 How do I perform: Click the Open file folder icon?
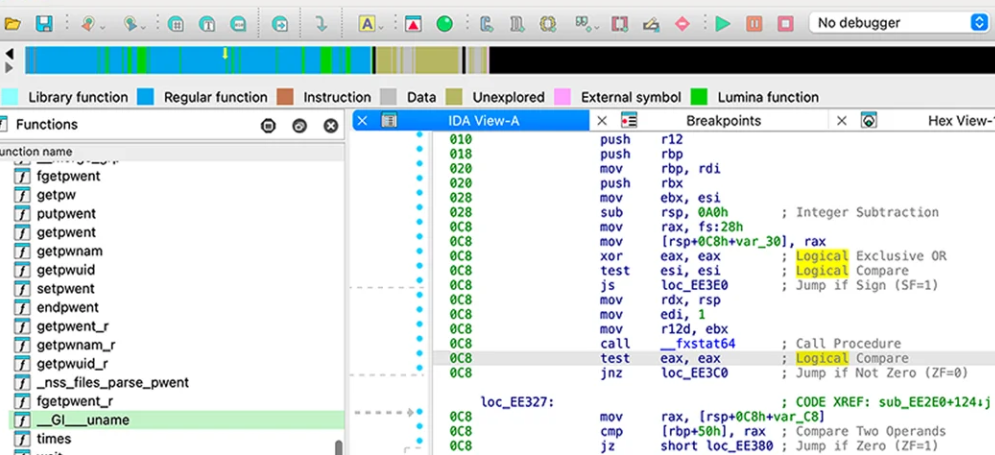click(14, 22)
